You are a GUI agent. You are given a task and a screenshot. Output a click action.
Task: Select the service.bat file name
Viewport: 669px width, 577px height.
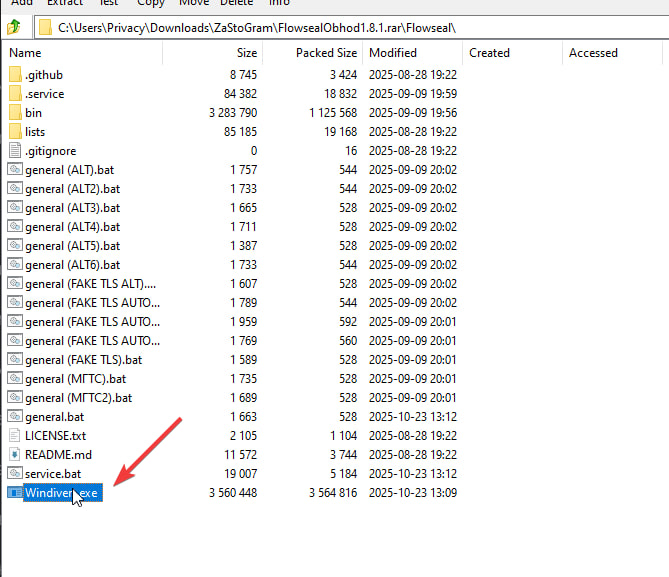tap(53, 474)
